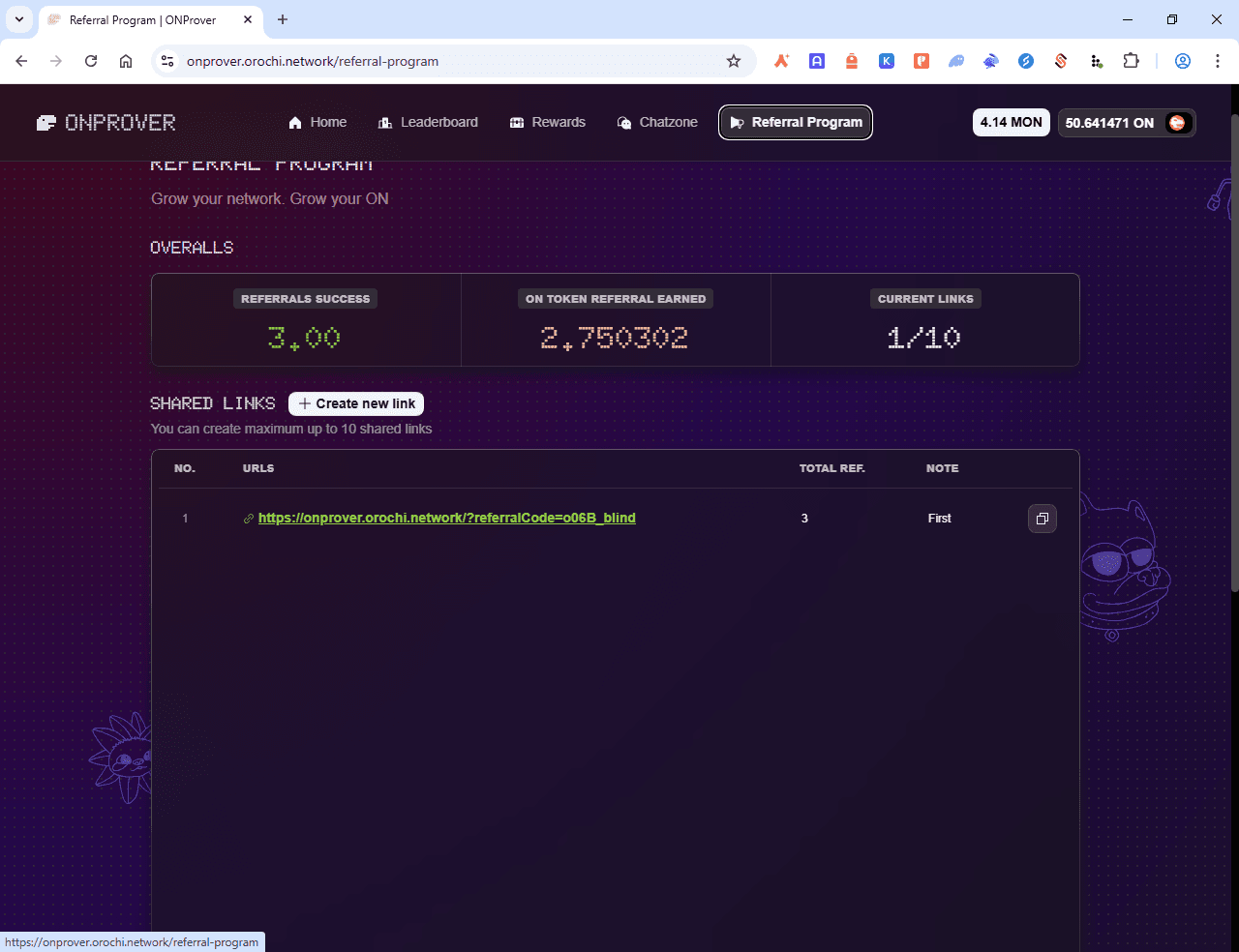The image size is (1239, 952).
Task: Click the 1/10 current links value
Action: point(924,338)
